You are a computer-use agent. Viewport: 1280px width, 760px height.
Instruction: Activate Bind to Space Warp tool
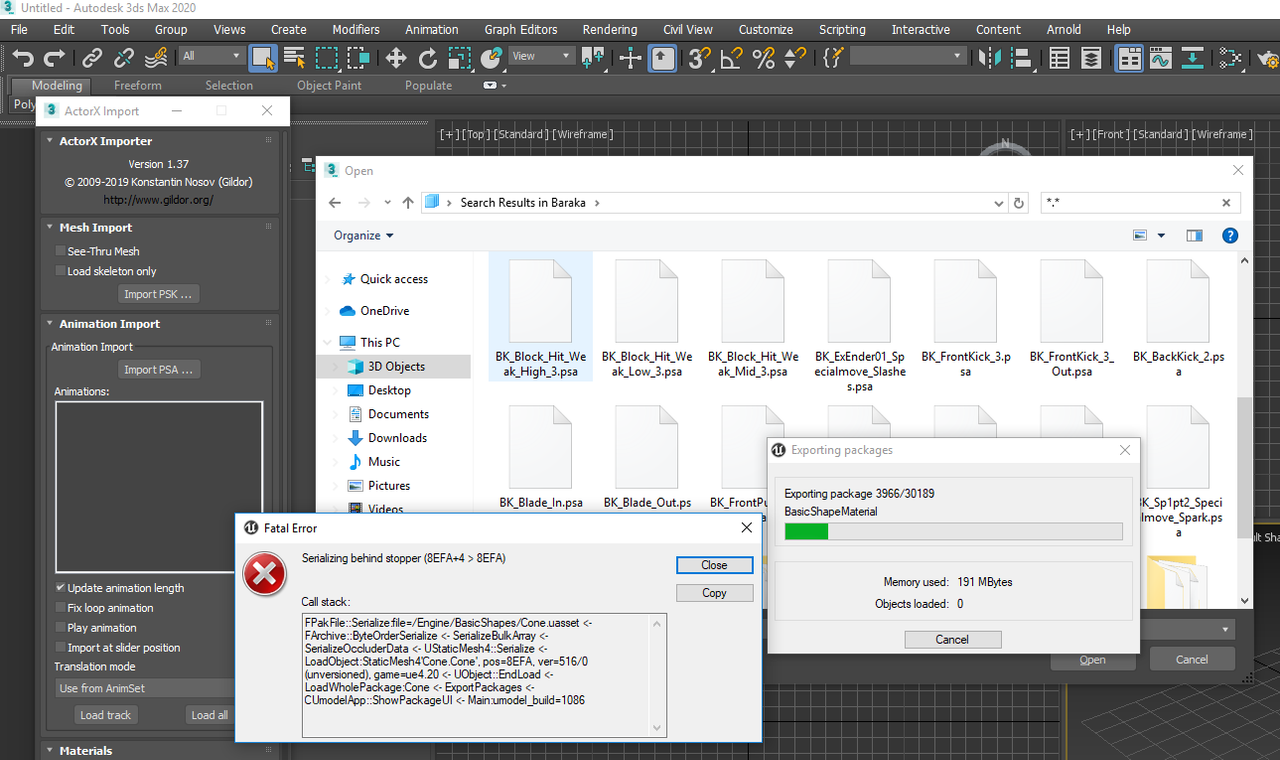tap(156, 58)
